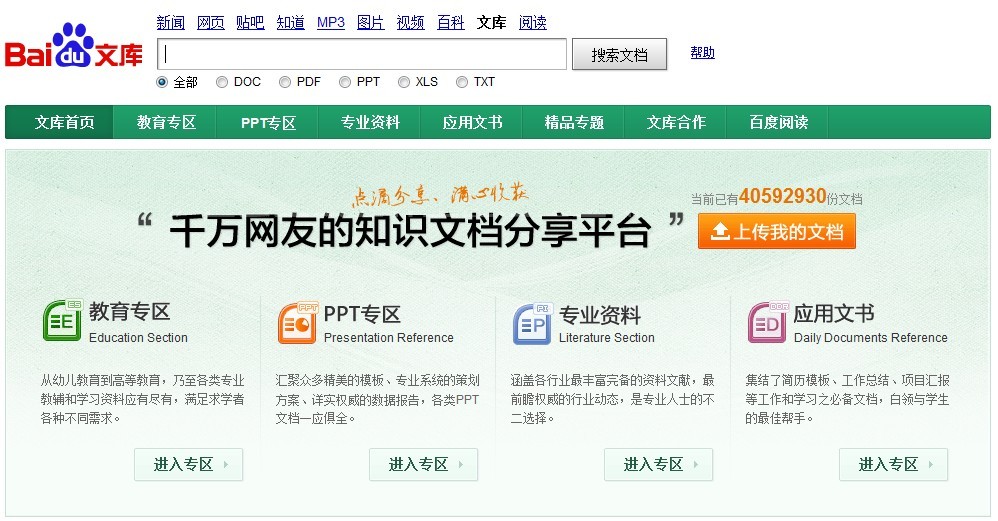
Task: Go to the 百科 top link
Action: pyautogui.click(x=451, y=23)
